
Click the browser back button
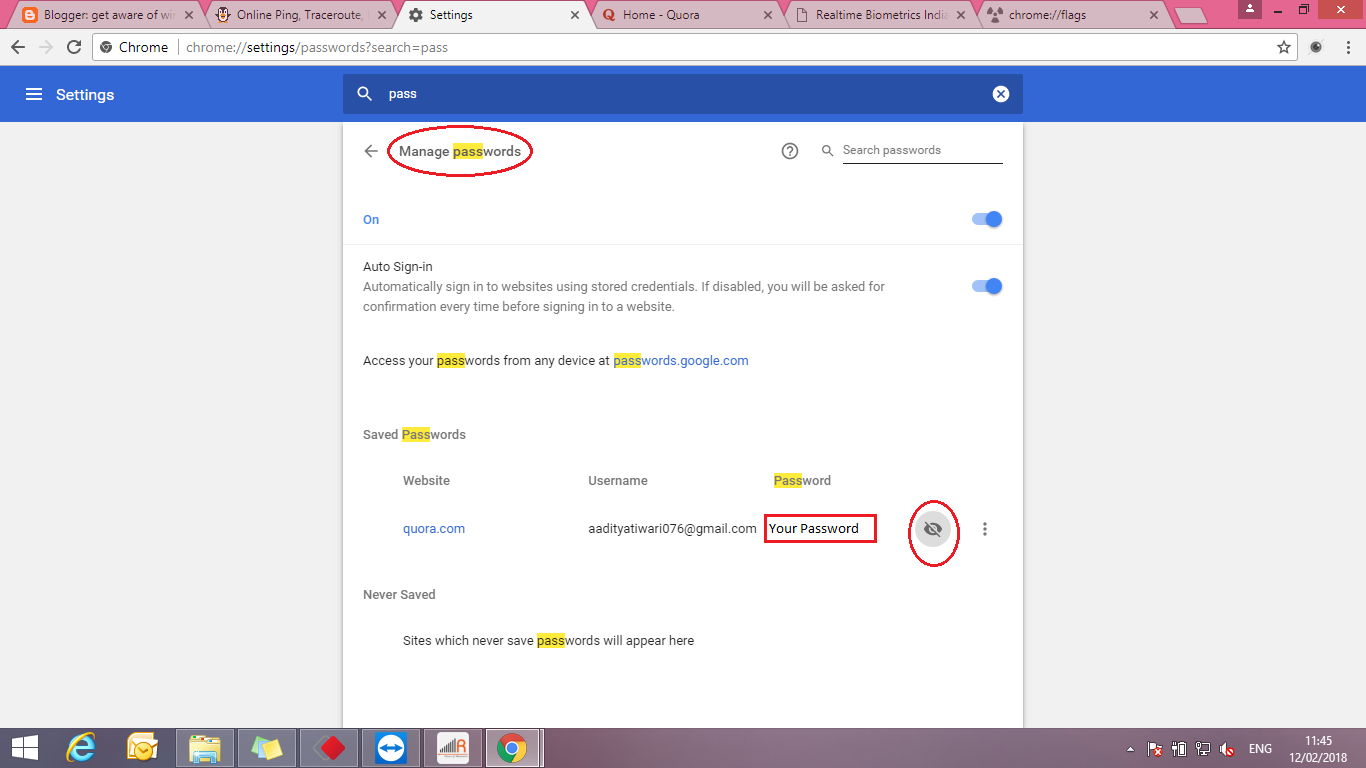click(x=18, y=47)
